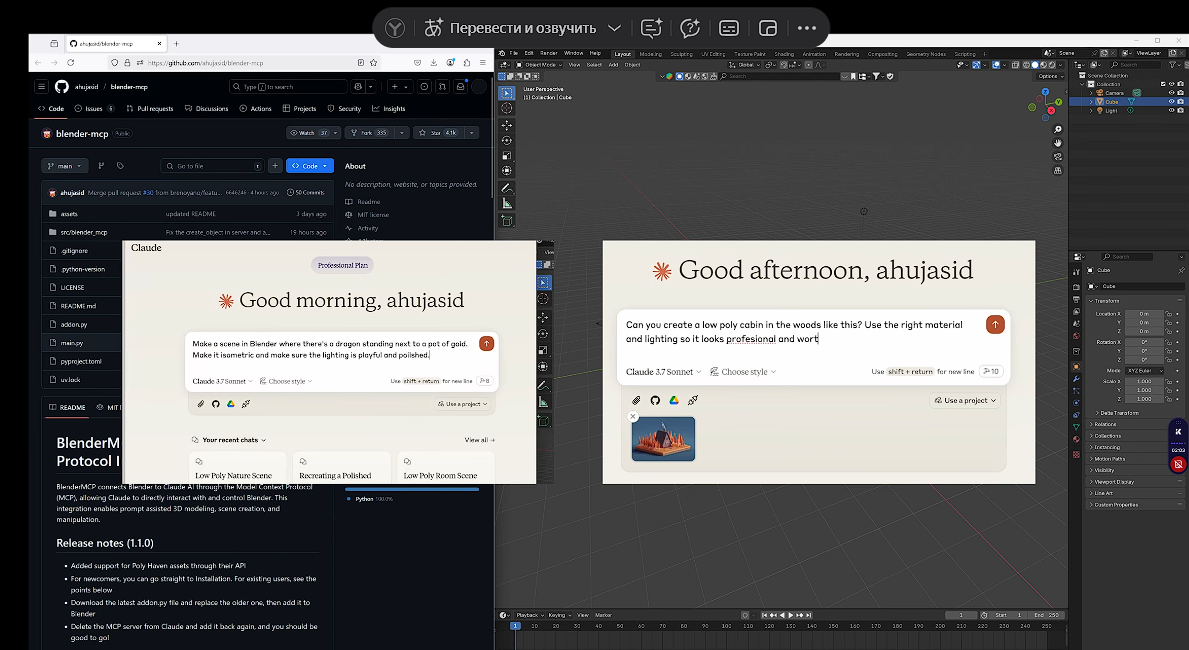
Task: Click the Google Drive icon in right Claude window
Action: click(x=673, y=400)
